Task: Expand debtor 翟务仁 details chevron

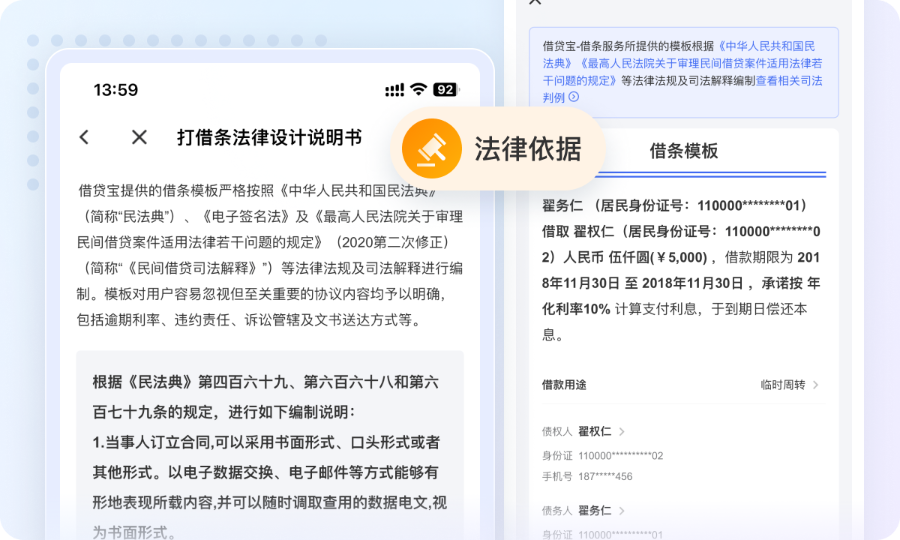Action: 622,510
